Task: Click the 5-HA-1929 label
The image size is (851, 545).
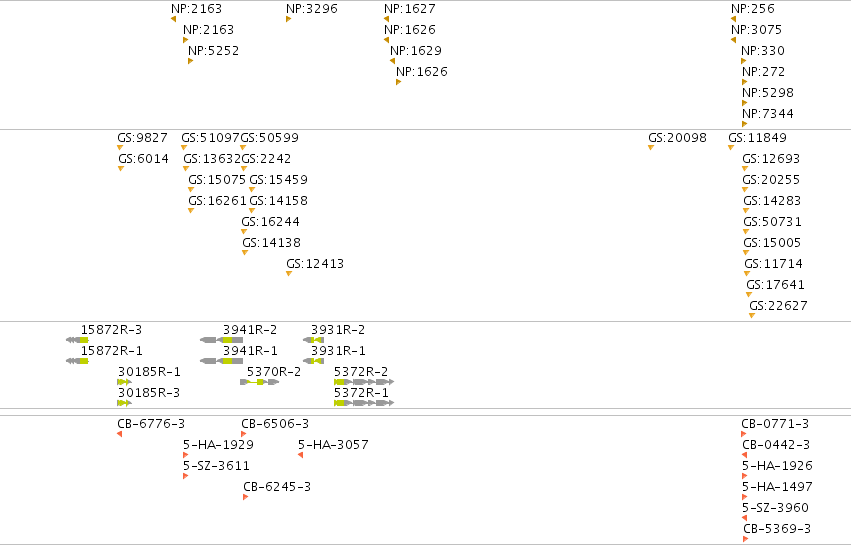Action: click(x=218, y=445)
